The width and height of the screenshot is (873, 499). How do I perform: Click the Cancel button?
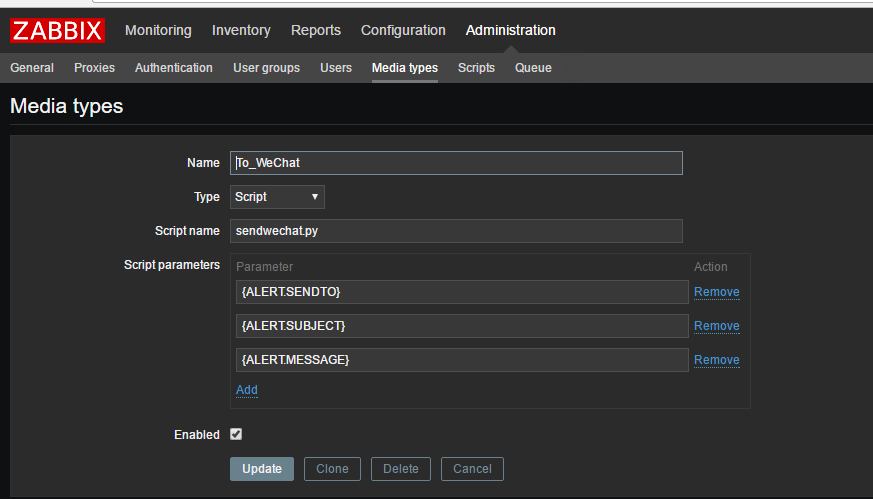472,469
